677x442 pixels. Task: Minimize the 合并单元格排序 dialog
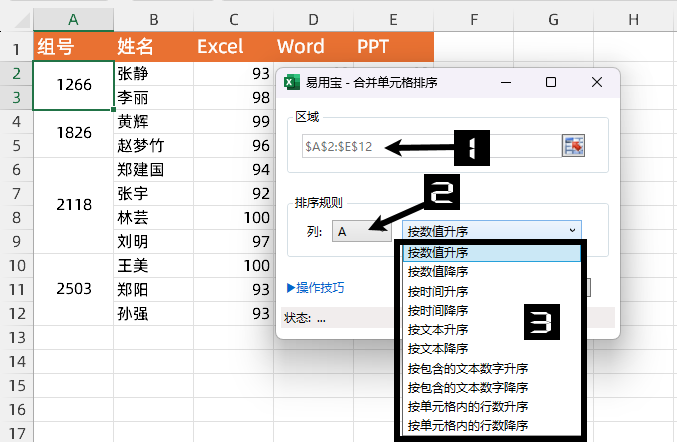pos(506,82)
